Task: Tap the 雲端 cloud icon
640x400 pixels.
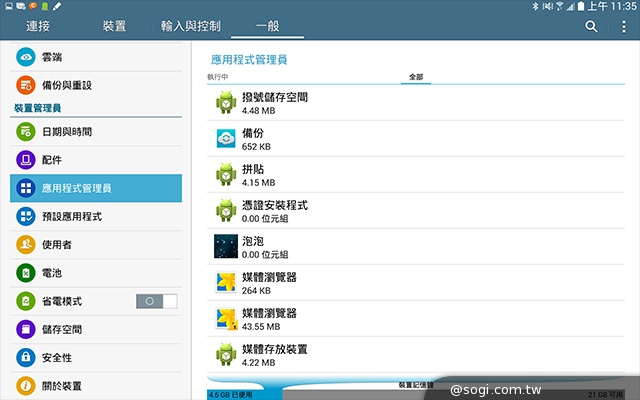Action: 26,57
